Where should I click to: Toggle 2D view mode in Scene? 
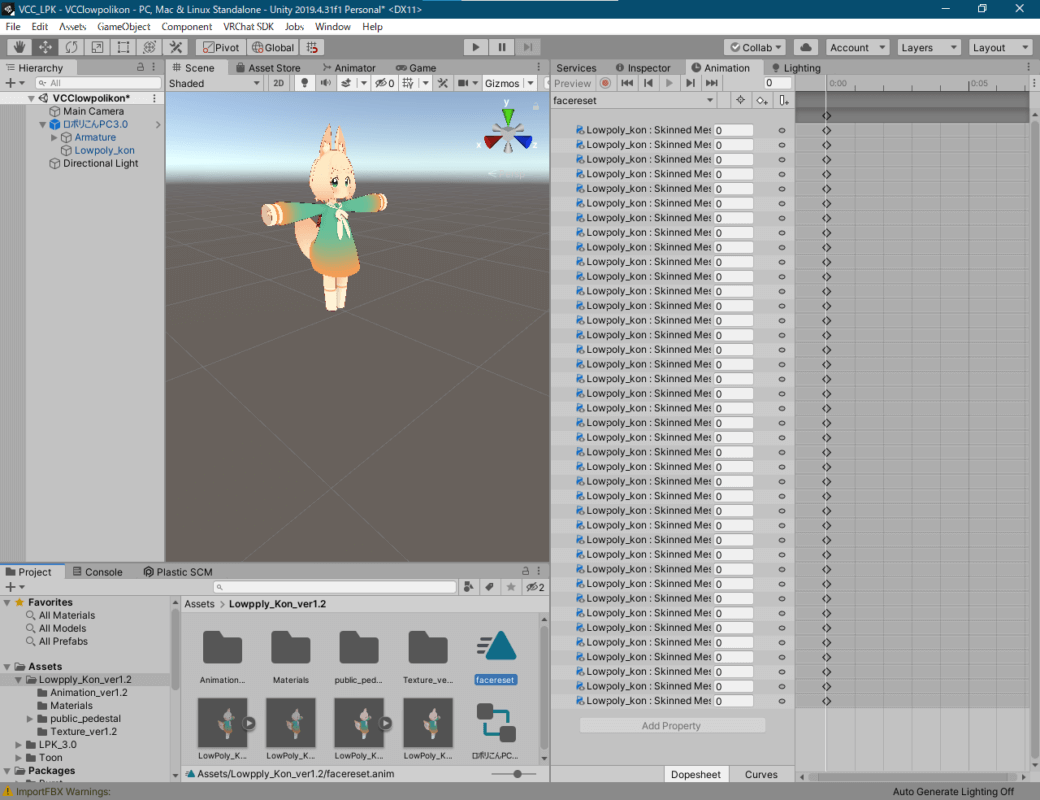point(280,84)
